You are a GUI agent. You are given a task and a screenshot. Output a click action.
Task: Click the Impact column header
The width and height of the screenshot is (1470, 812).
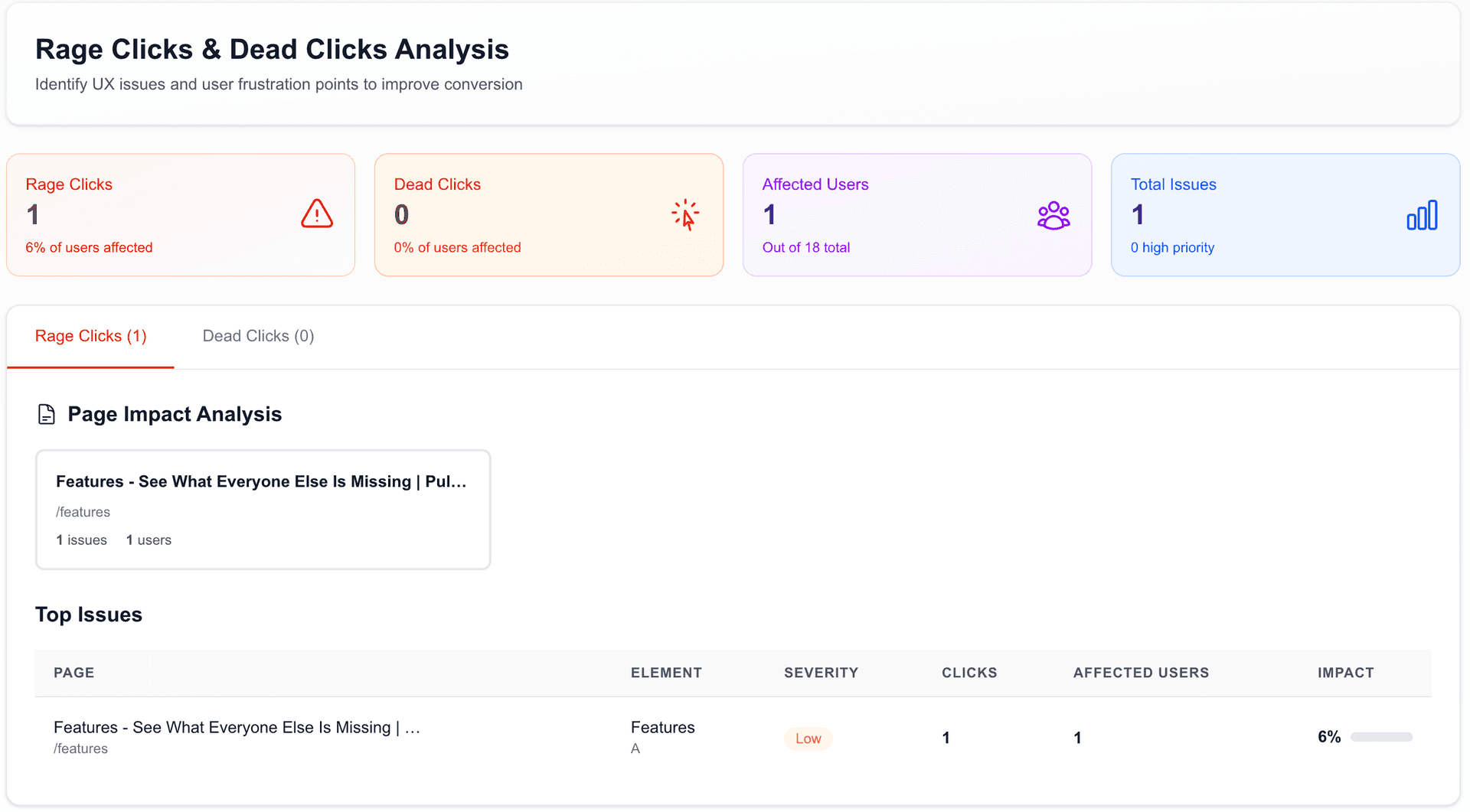(1345, 673)
